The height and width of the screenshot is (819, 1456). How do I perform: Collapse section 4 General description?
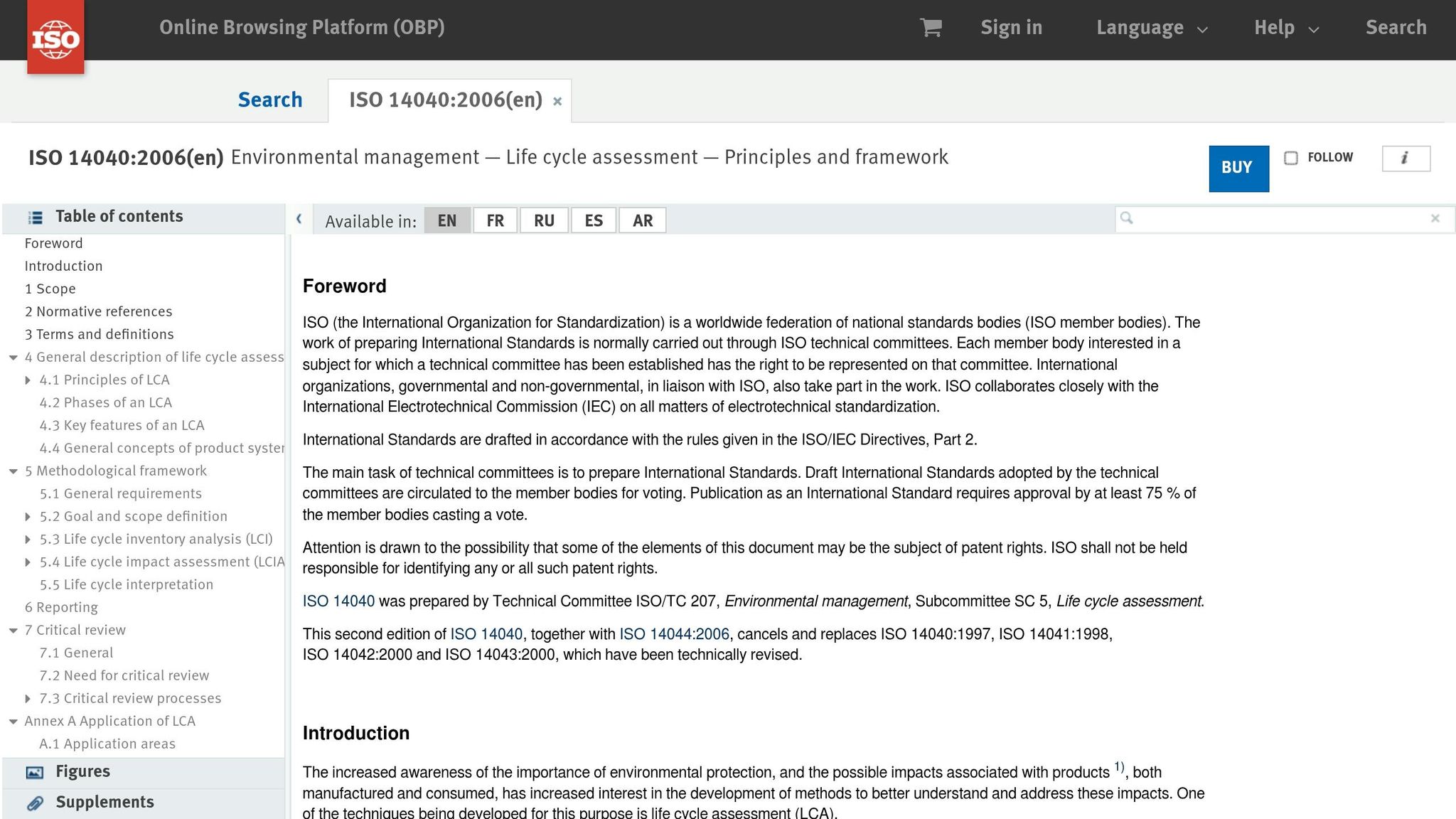click(13, 358)
